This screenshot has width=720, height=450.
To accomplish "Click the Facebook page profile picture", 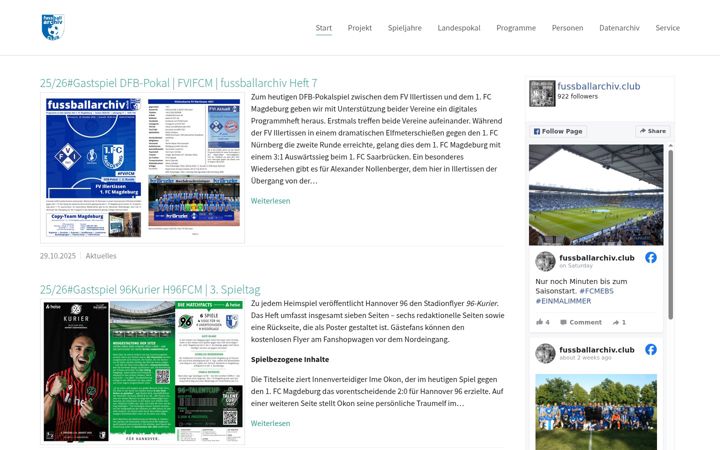I will click(542, 94).
